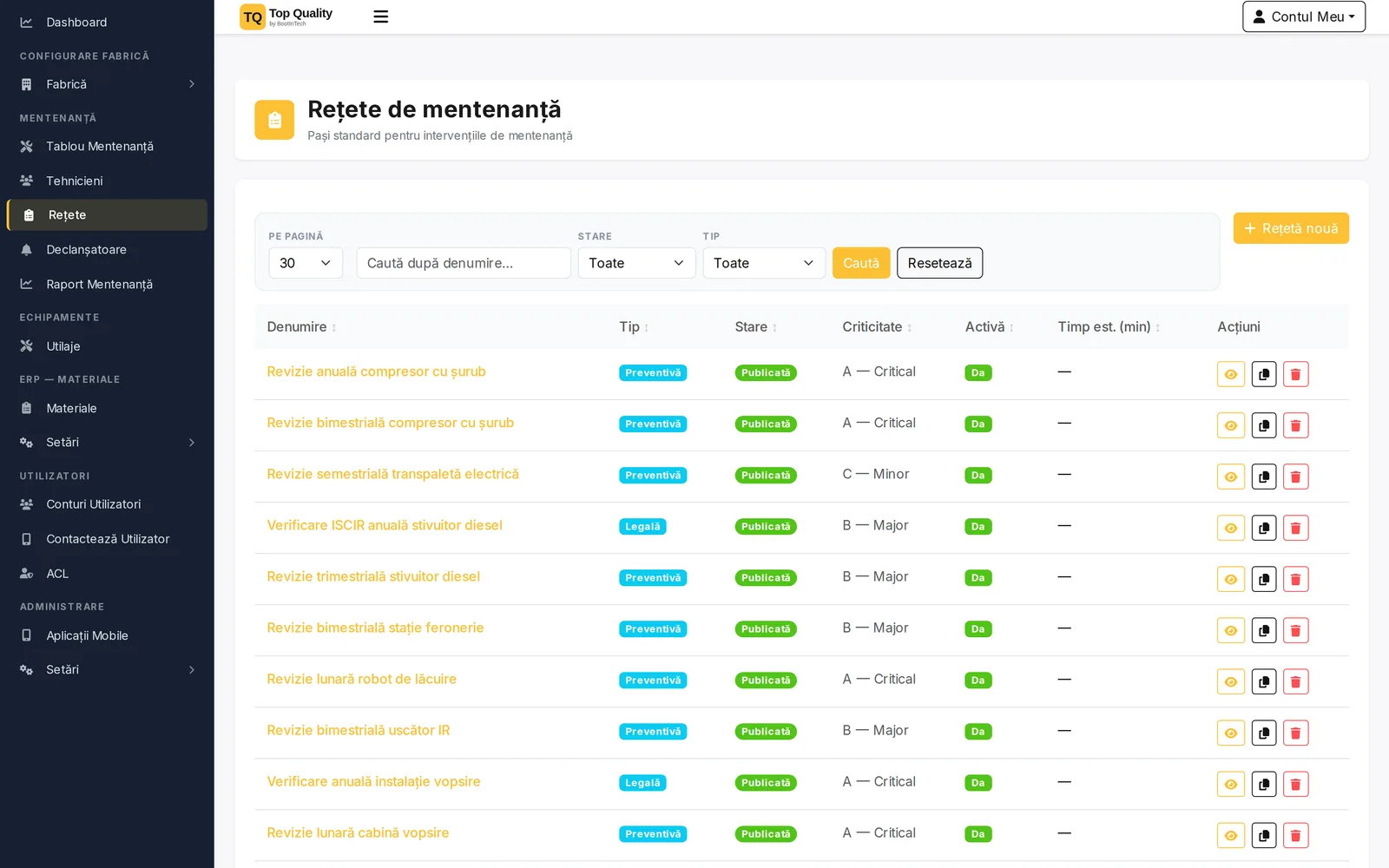
Task: Create new recipe with Rețetă nouă
Action: pos(1291,228)
